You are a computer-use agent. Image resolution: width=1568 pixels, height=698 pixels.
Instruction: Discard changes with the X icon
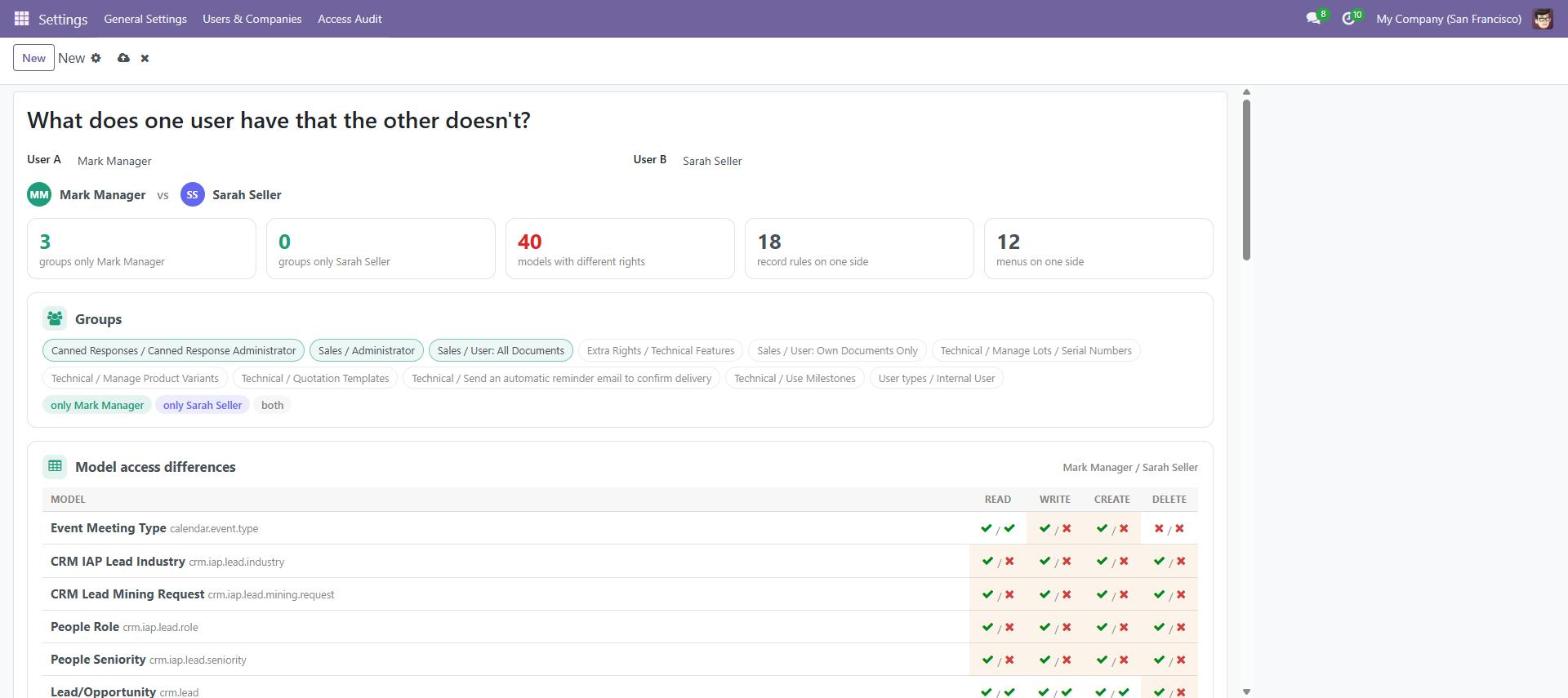(145, 58)
